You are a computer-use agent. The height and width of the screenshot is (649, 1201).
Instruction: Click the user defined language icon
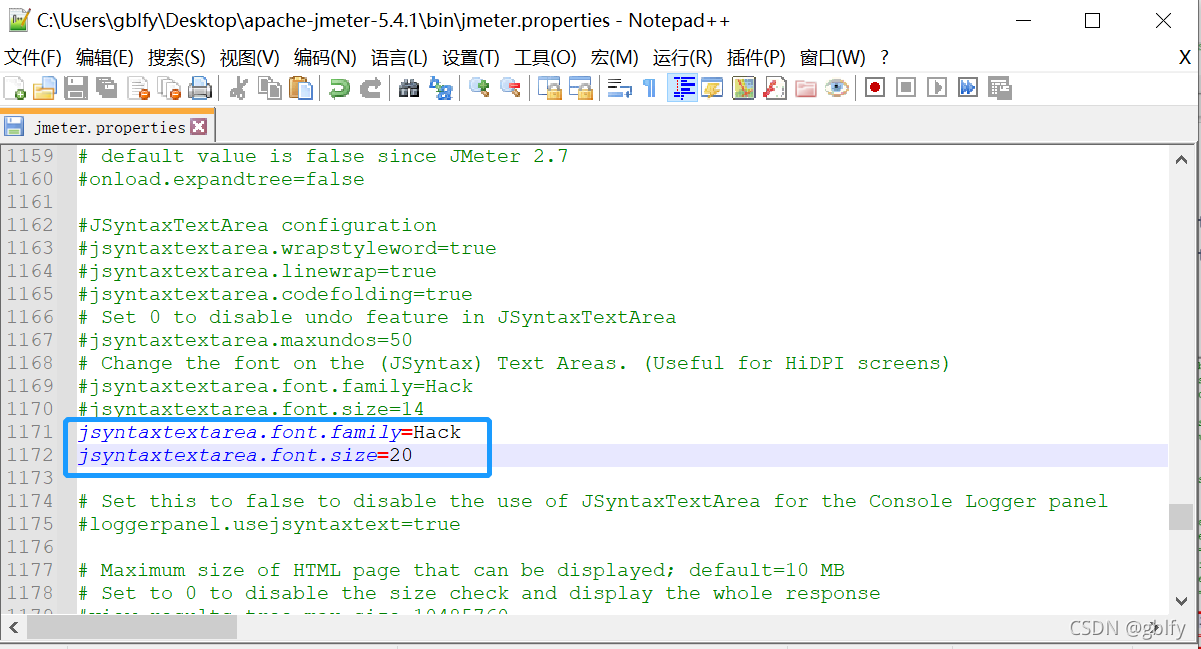click(x=712, y=88)
